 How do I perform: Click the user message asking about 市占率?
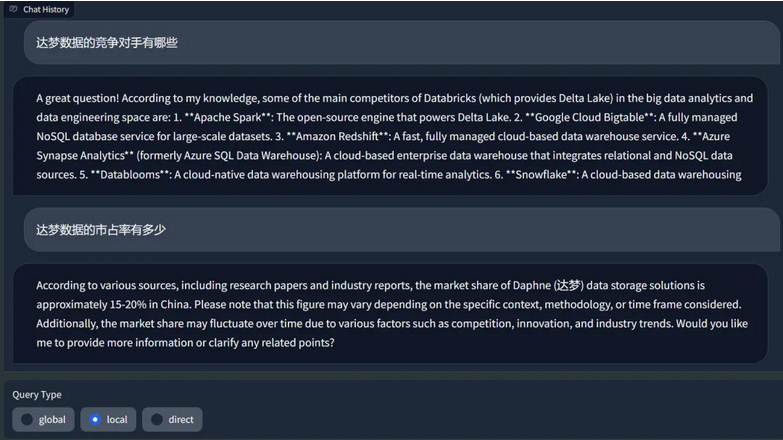(x=402, y=230)
